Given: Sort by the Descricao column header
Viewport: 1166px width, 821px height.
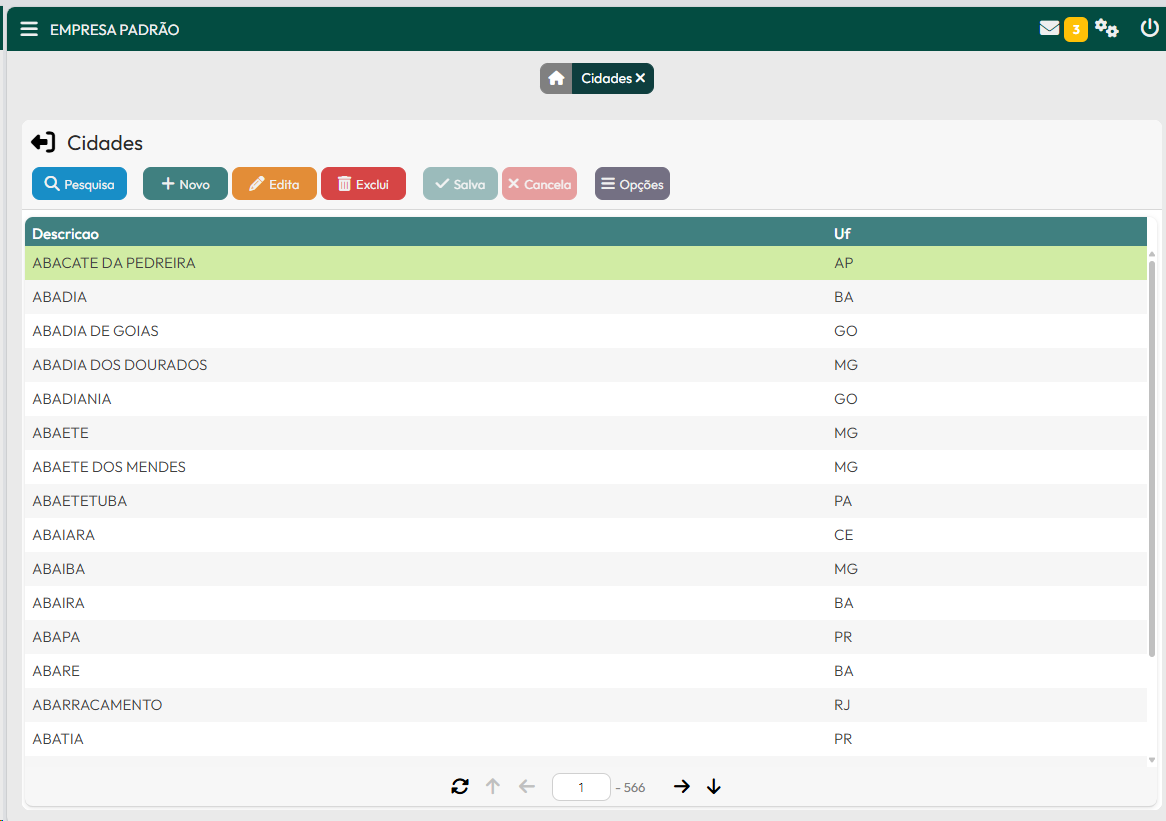Looking at the screenshot, I should pos(66,234).
